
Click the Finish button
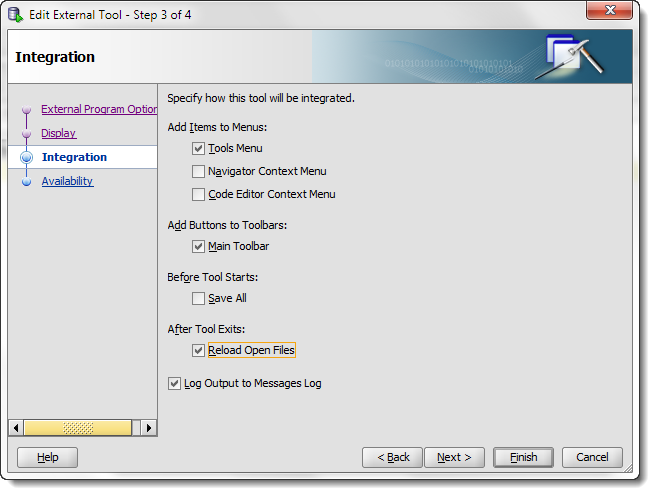click(523, 457)
